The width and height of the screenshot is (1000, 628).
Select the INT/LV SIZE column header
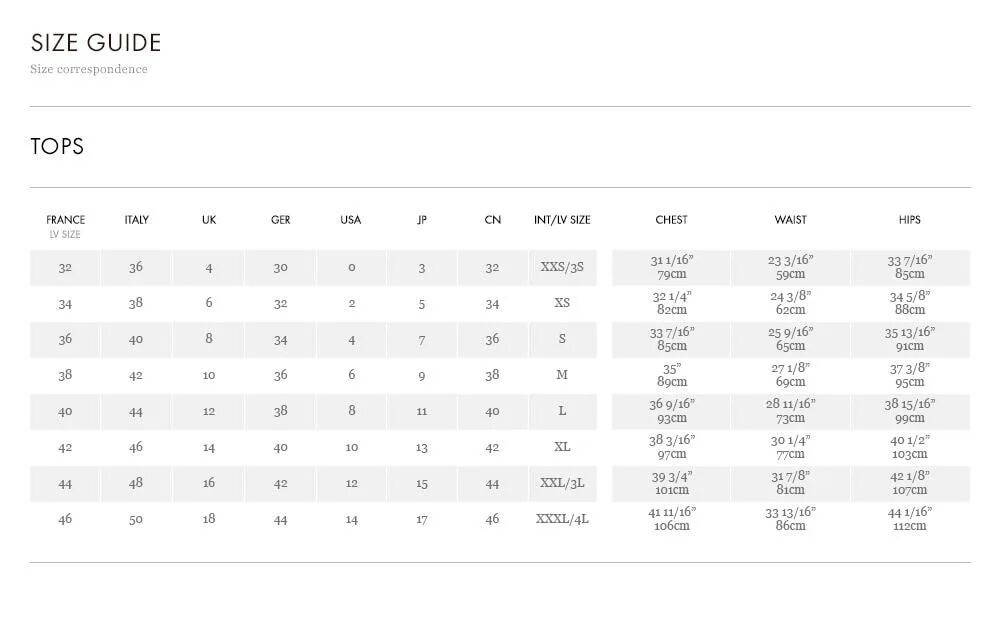562,220
